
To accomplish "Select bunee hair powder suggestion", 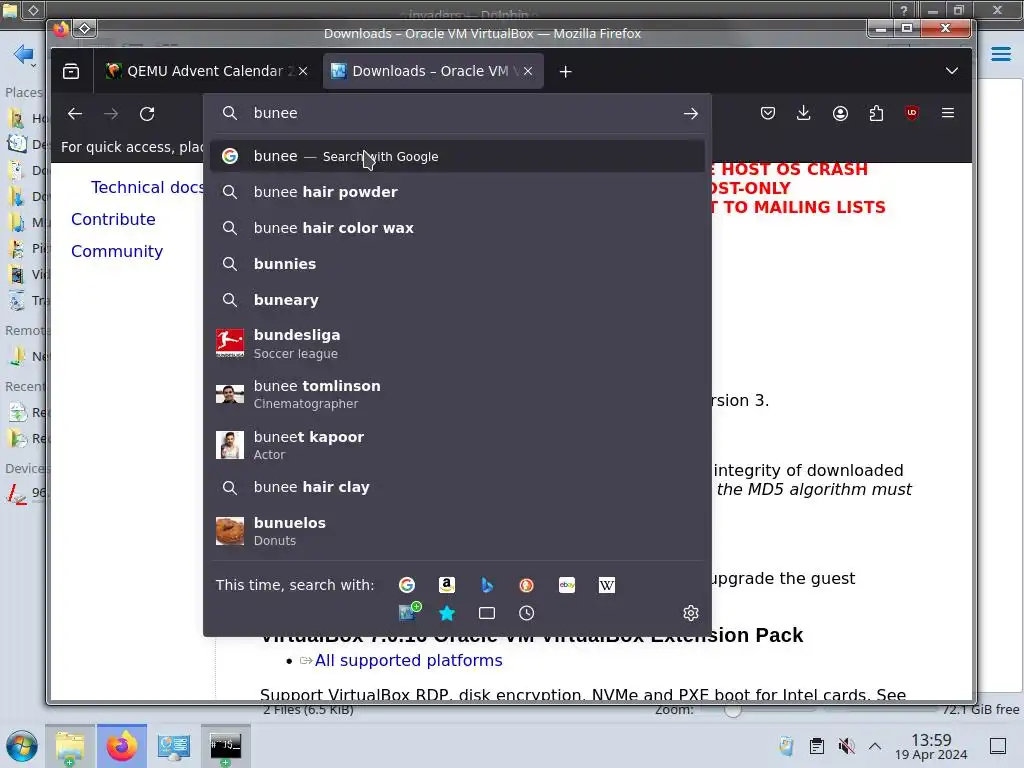I will (457, 192).
